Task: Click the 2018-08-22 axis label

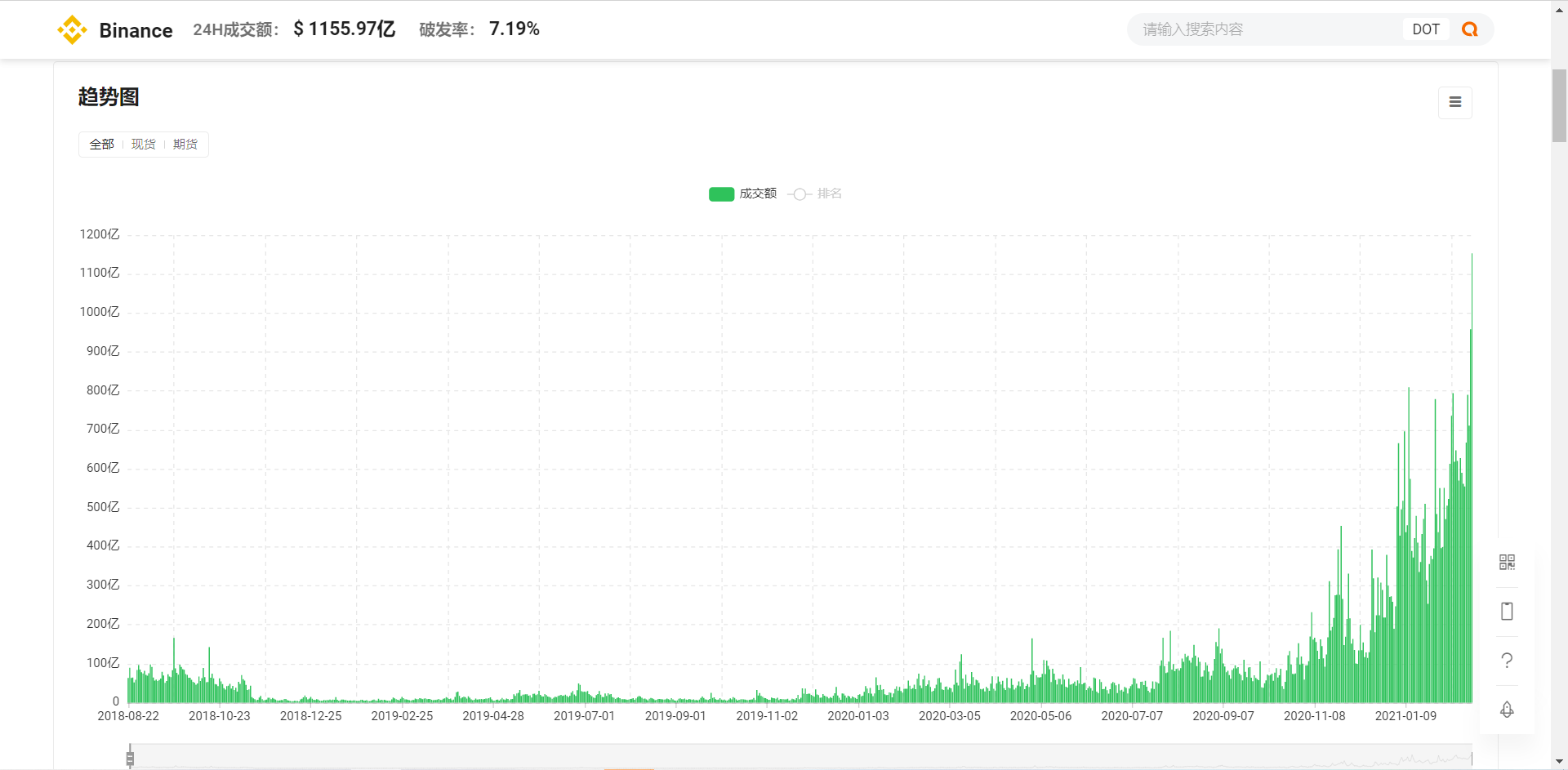Action: pyautogui.click(x=128, y=716)
